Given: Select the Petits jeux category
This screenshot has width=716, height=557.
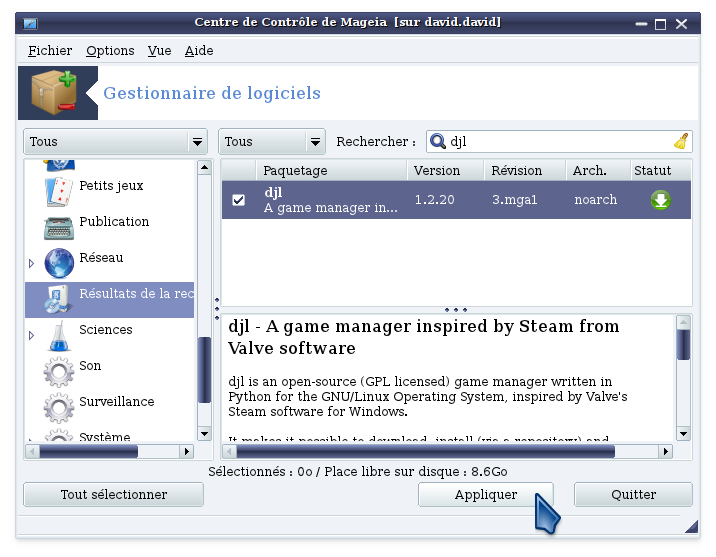Looking at the screenshot, I should point(111,186).
